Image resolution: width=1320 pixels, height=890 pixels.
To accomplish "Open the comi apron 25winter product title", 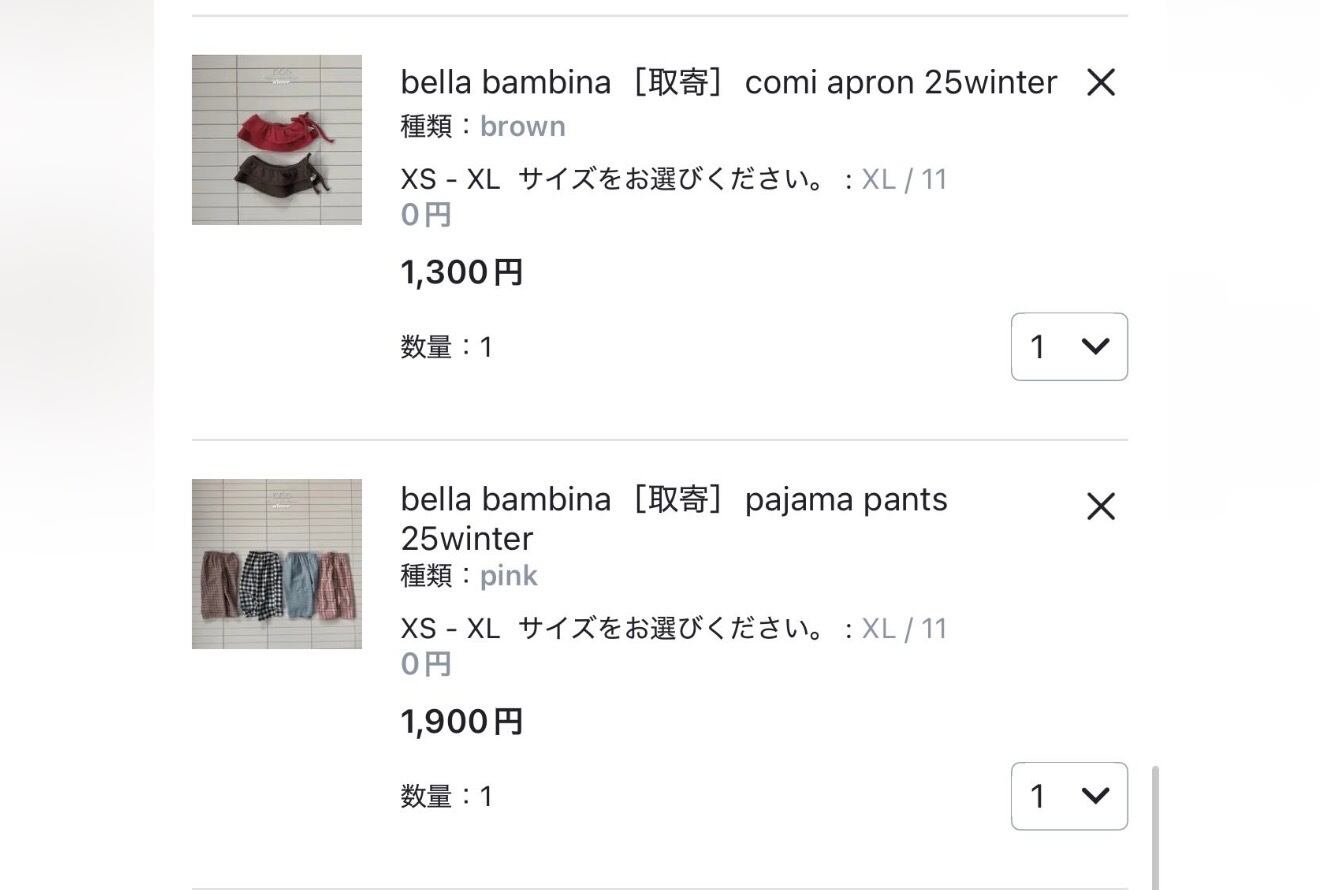I will [728, 82].
